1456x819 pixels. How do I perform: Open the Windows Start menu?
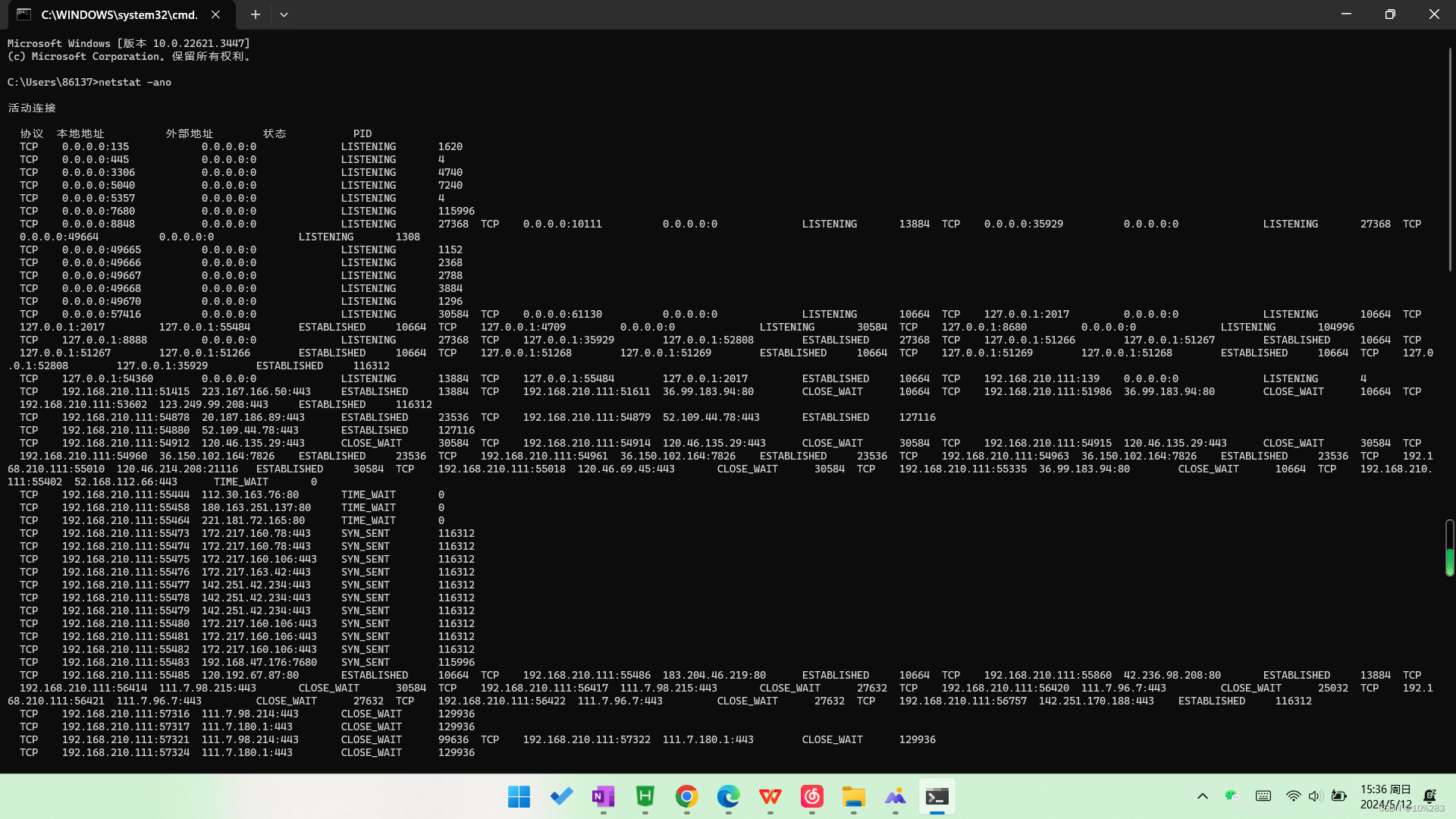pyautogui.click(x=519, y=796)
